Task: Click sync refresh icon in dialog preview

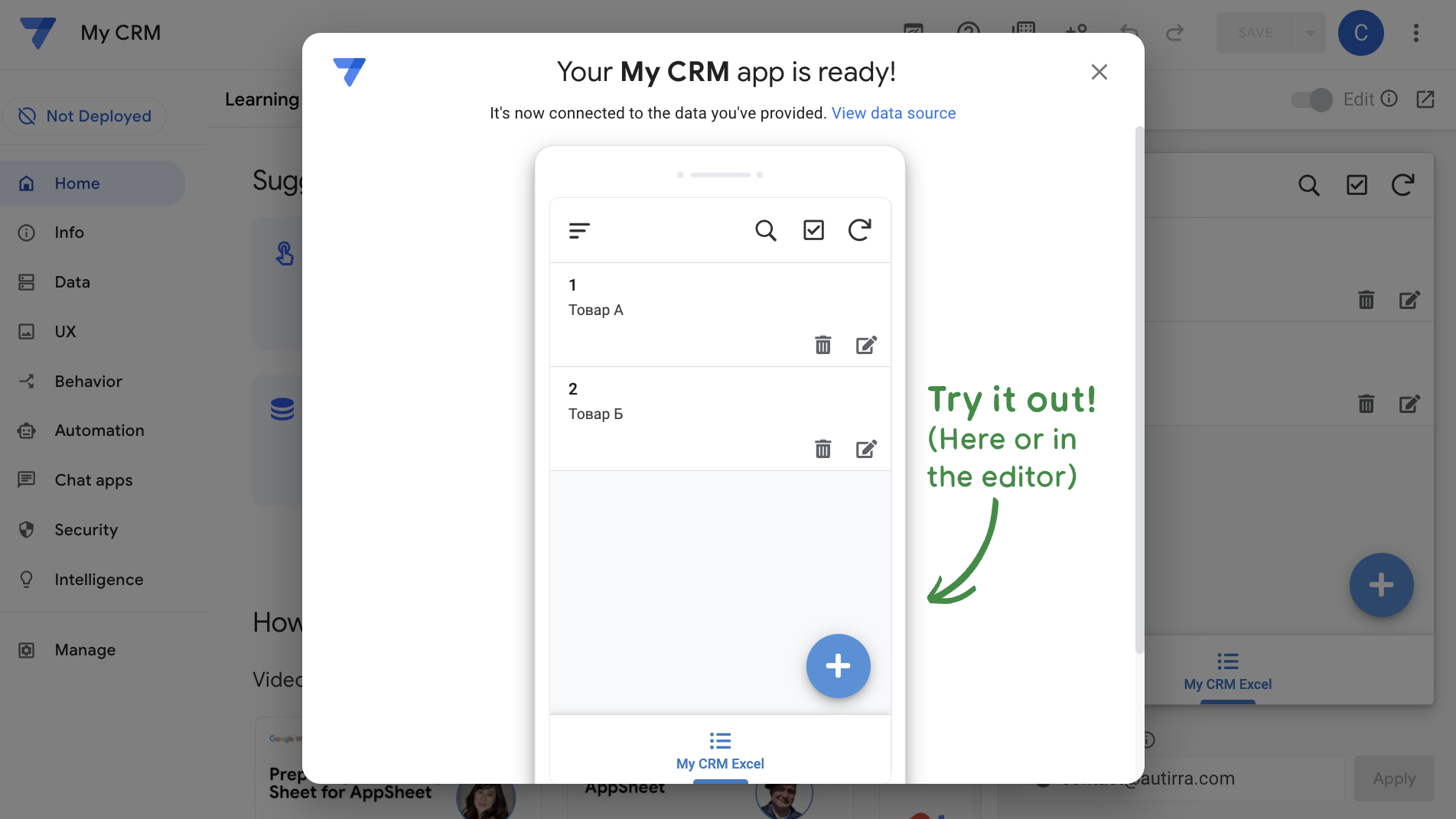Action: (x=859, y=230)
